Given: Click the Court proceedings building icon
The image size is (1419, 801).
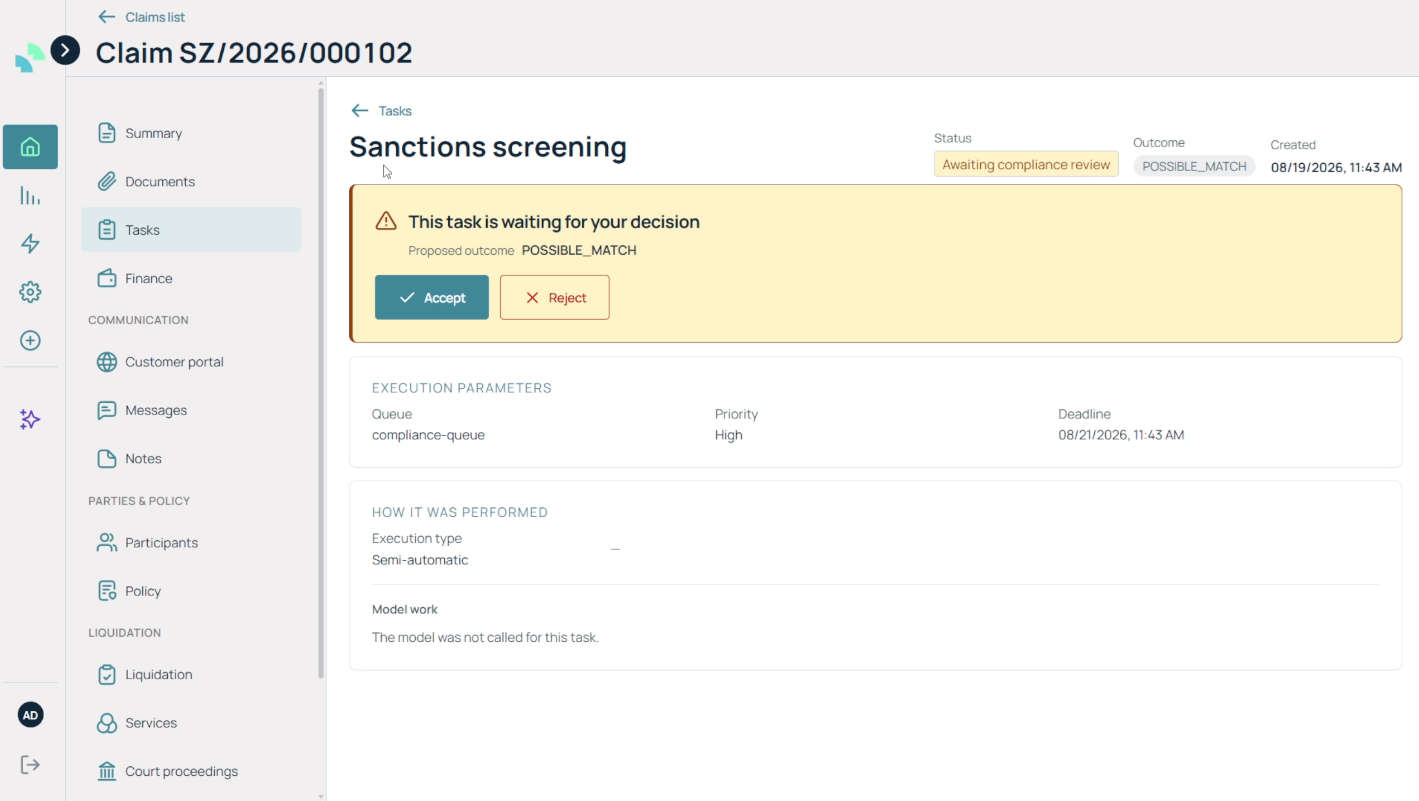Looking at the screenshot, I should coord(107,772).
